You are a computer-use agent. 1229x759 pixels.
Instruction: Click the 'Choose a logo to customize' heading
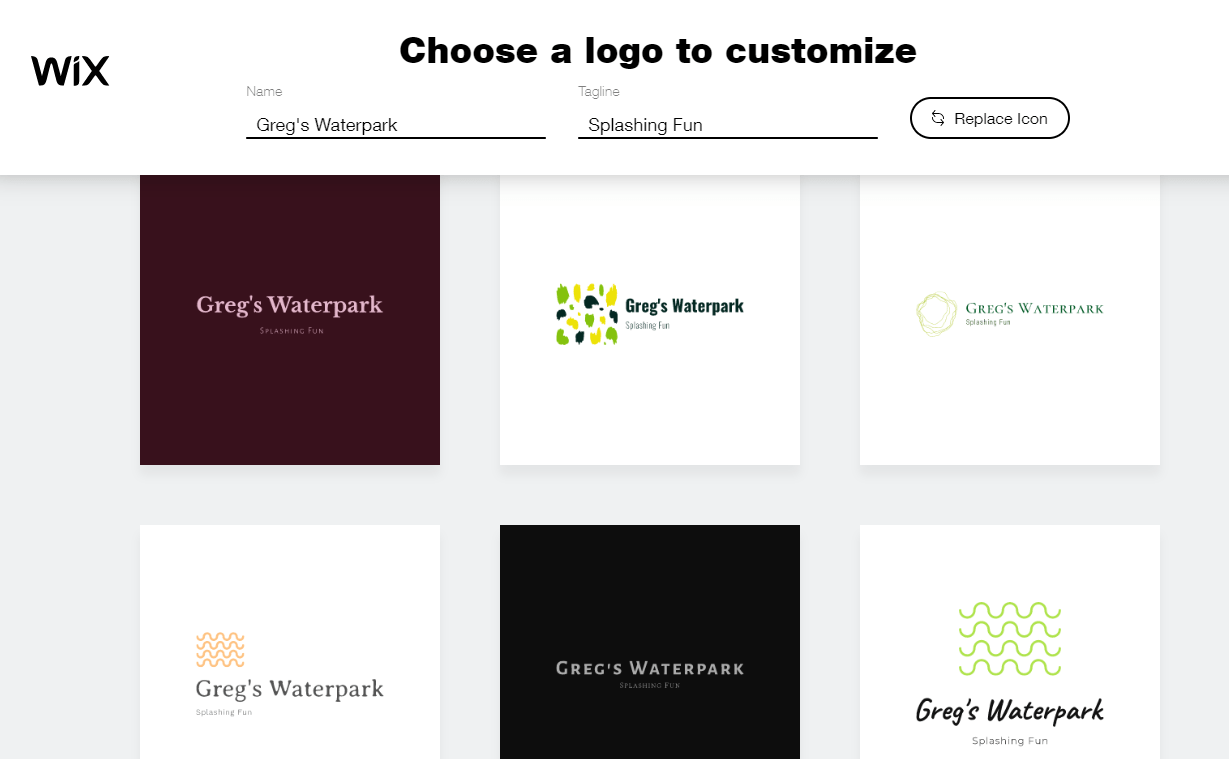click(658, 50)
